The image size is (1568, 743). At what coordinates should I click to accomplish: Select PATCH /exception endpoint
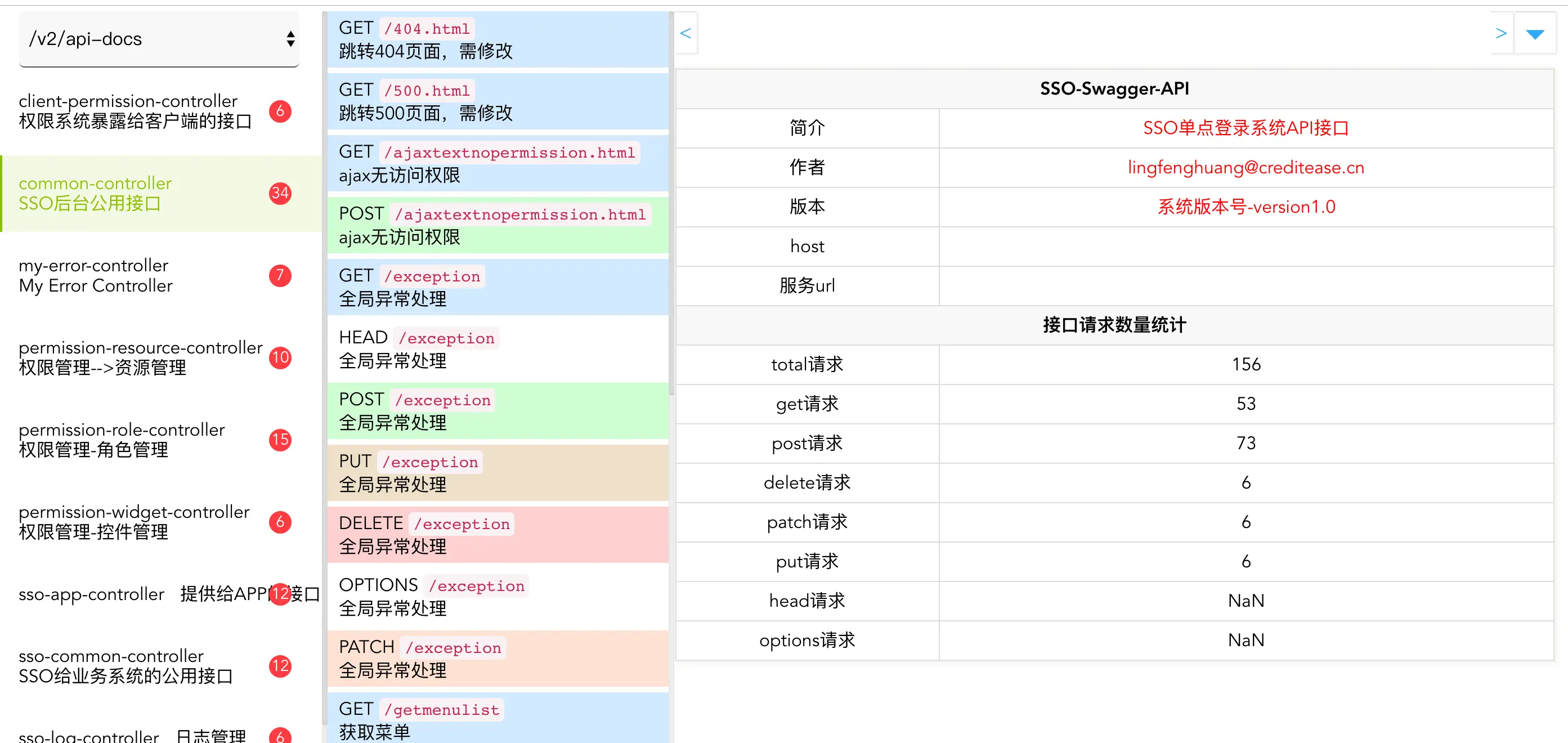(x=497, y=659)
